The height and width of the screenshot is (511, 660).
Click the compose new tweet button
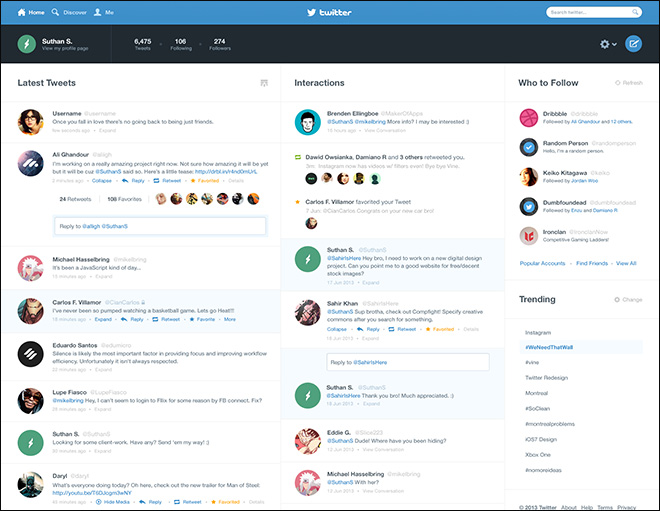click(633, 44)
